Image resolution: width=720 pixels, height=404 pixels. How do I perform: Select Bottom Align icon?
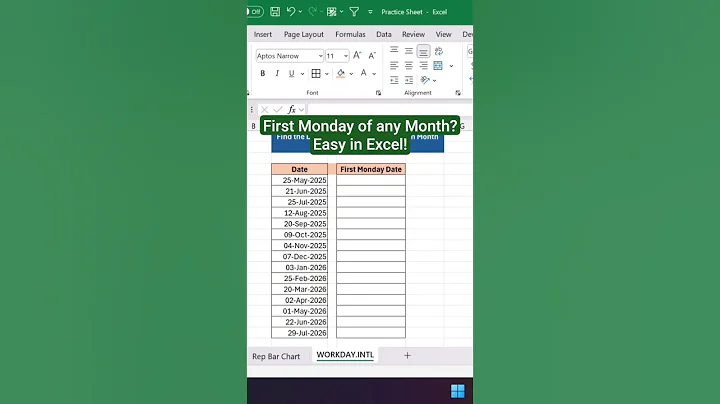tap(423, 51)
